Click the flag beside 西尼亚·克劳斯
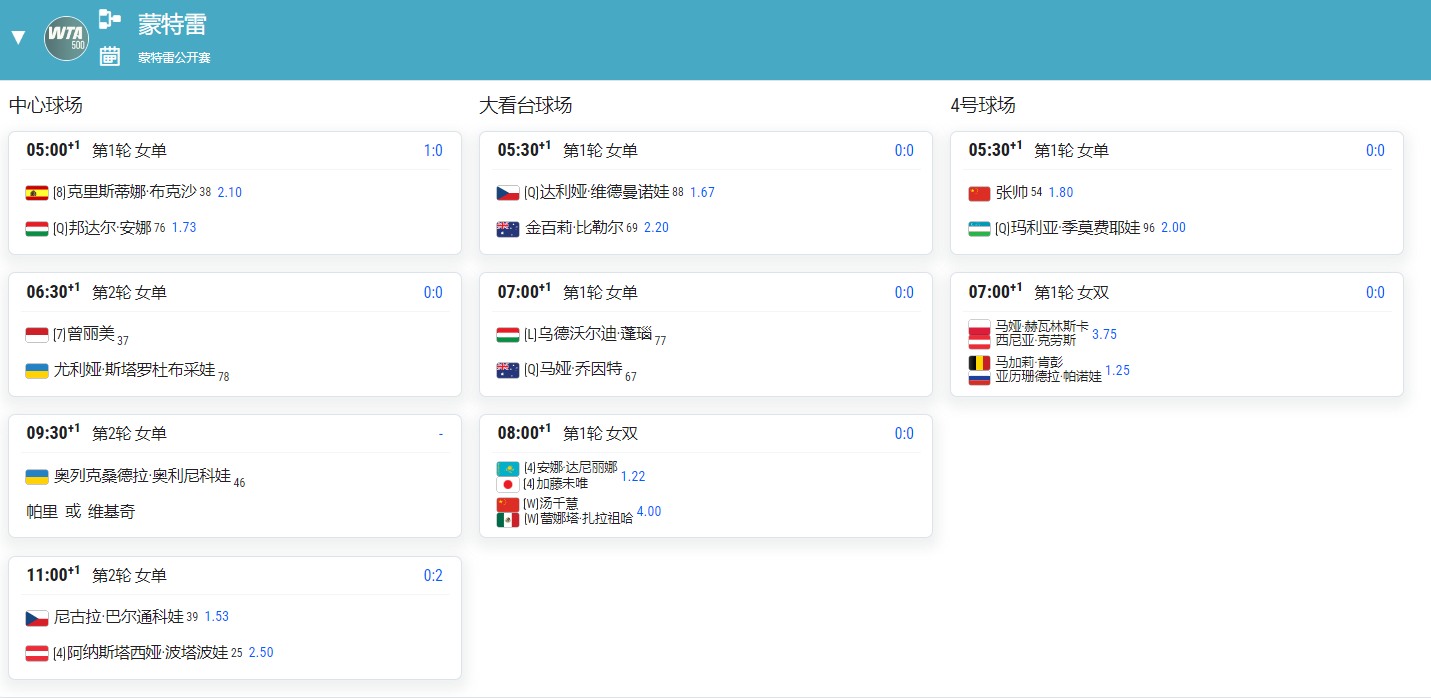This screenshot has width=1431, height=698. (979, 342)
